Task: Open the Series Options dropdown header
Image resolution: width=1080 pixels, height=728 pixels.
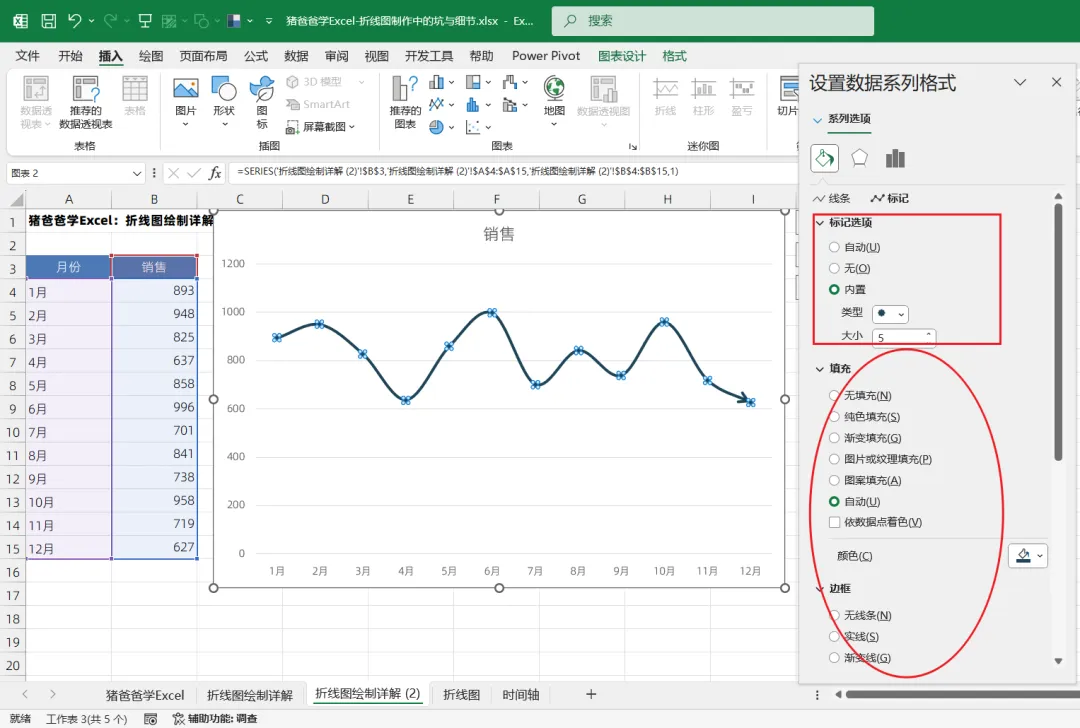Action: [842, 119]
